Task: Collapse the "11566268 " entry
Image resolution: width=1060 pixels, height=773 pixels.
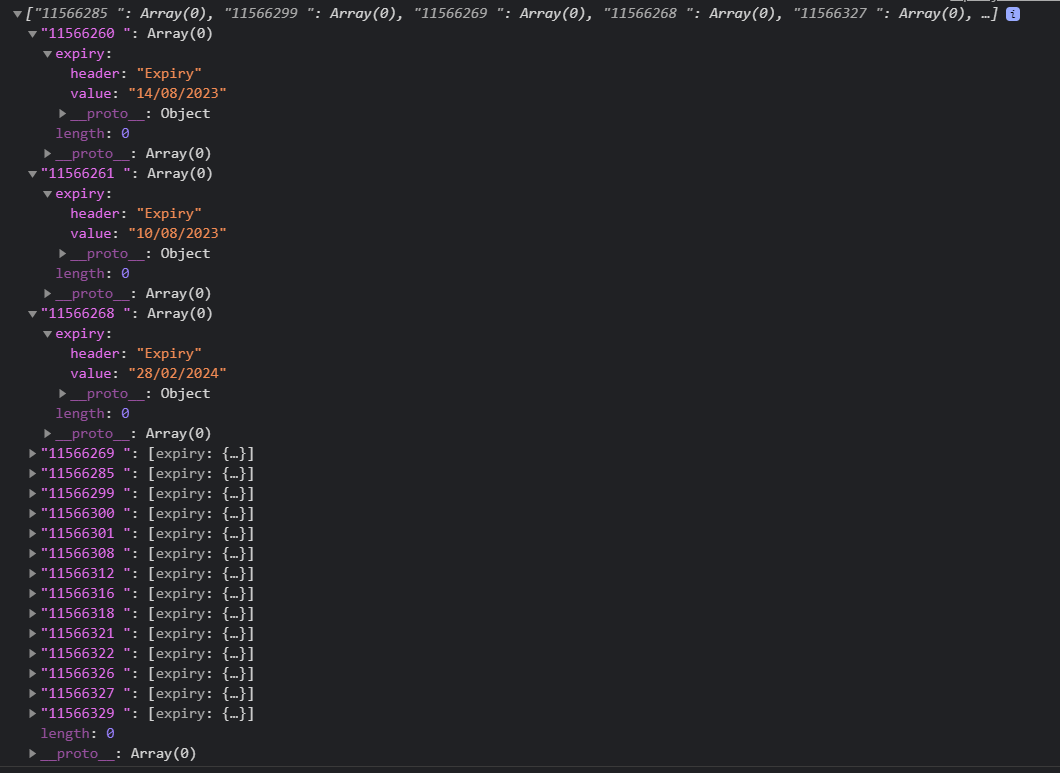Action: point(32,314)
